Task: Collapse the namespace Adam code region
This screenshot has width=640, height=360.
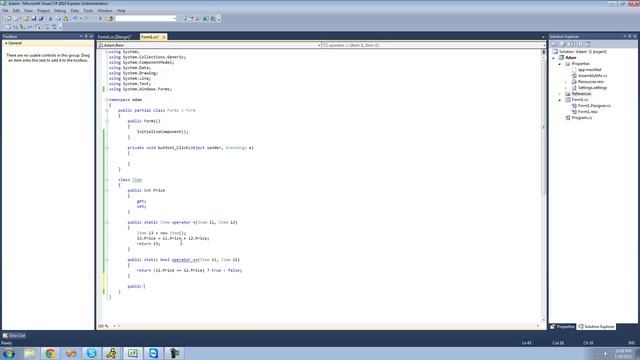Action: pyautogui.click(x=107, y=100)
